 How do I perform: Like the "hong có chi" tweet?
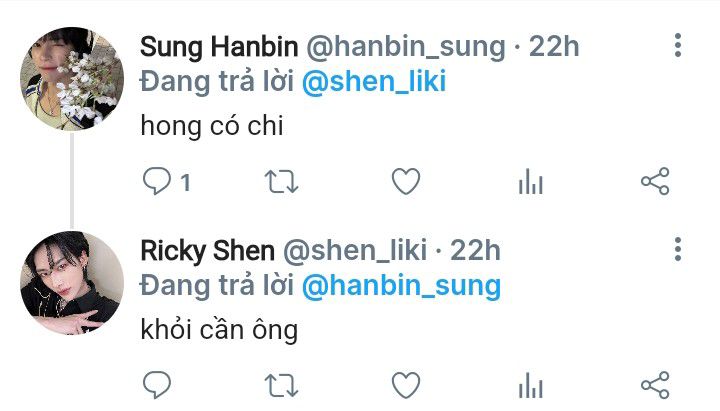coord(406,181)
